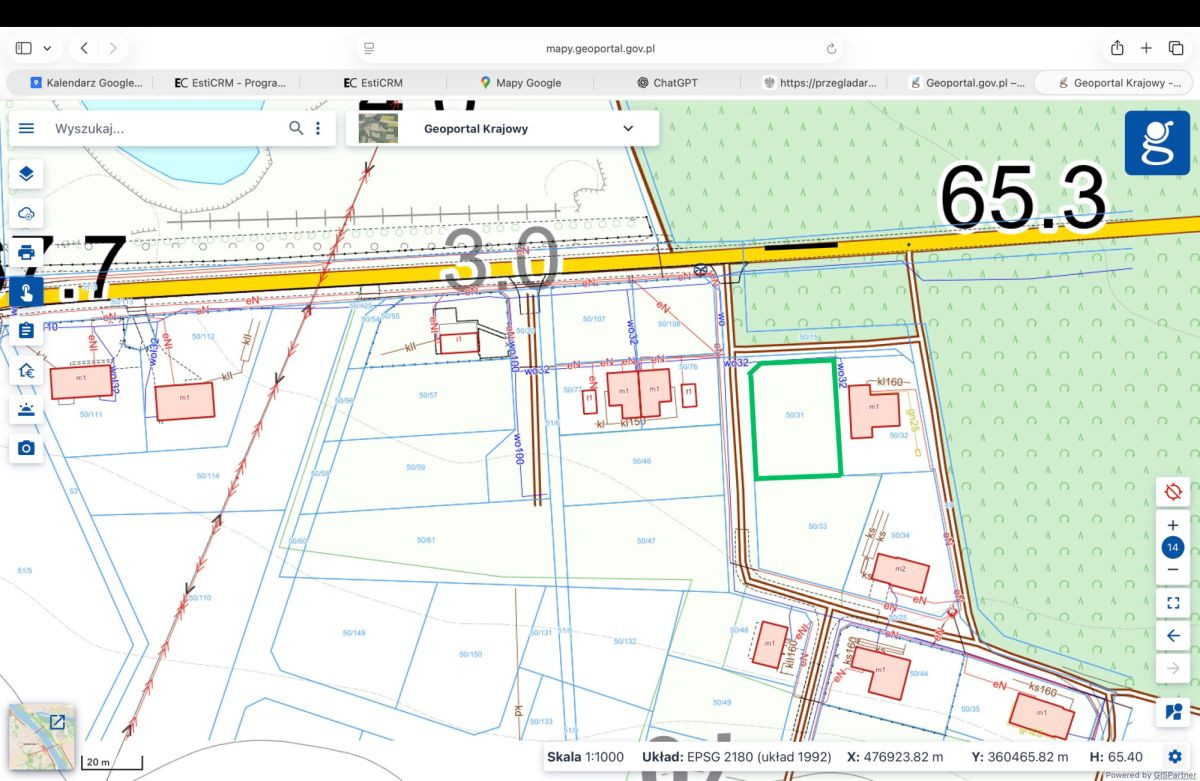Open the map print tool
1200x781 pixels.
pos(26,252)
